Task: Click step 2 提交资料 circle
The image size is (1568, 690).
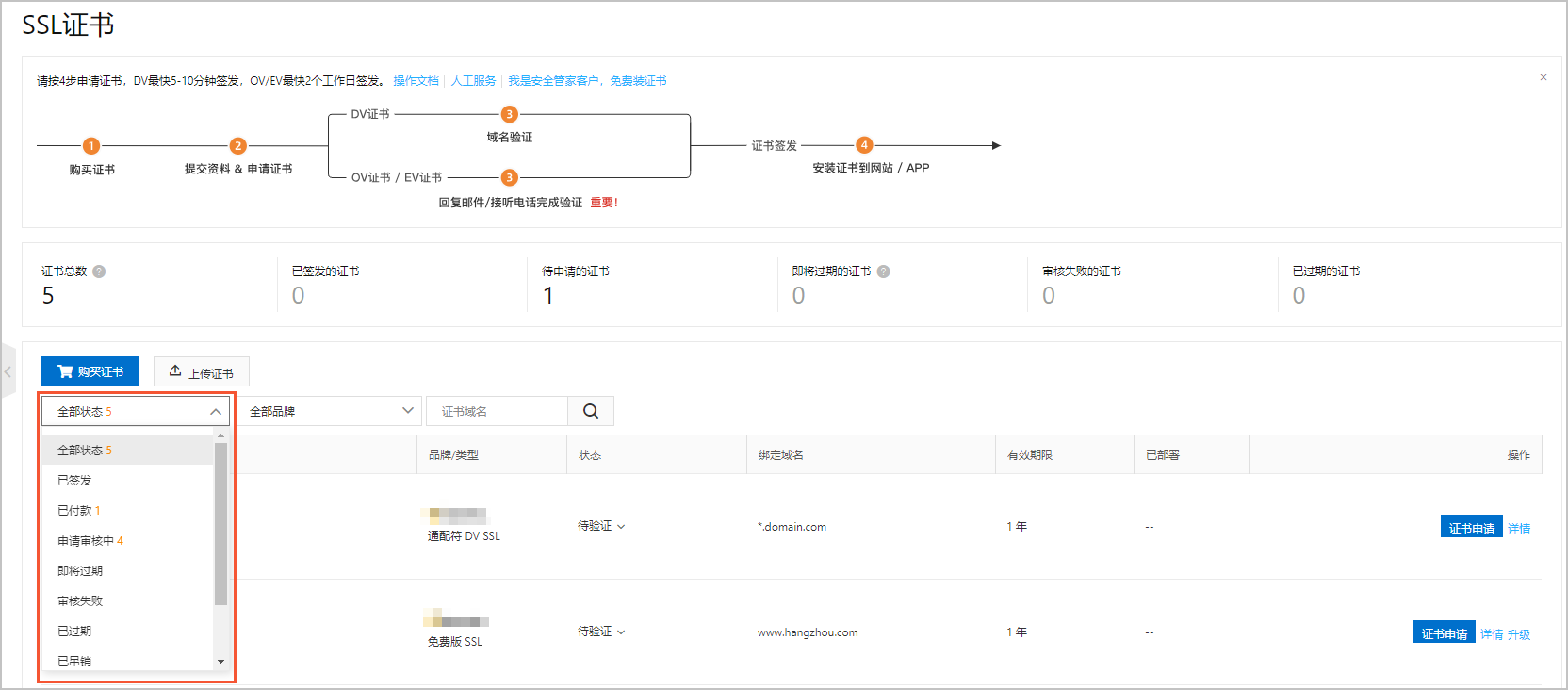Action: 237,145
